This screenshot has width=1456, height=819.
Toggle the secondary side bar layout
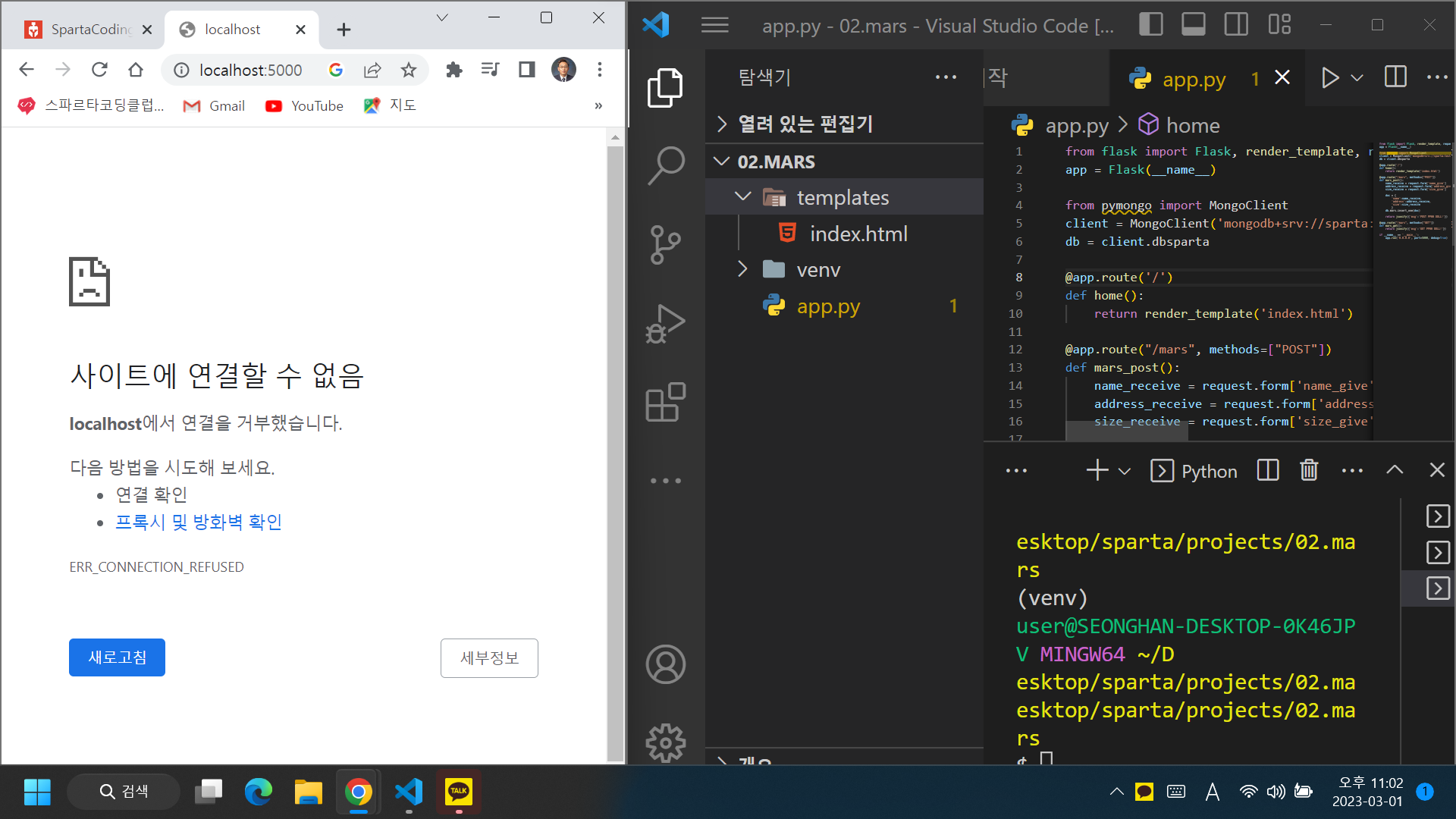(x=1236, y=25)
